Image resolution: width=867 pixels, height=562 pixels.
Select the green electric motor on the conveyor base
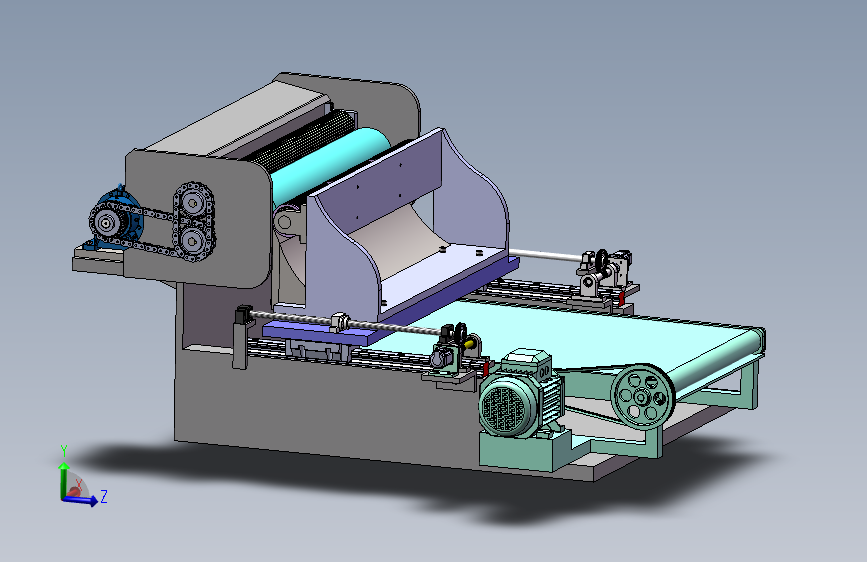point(521,393)
